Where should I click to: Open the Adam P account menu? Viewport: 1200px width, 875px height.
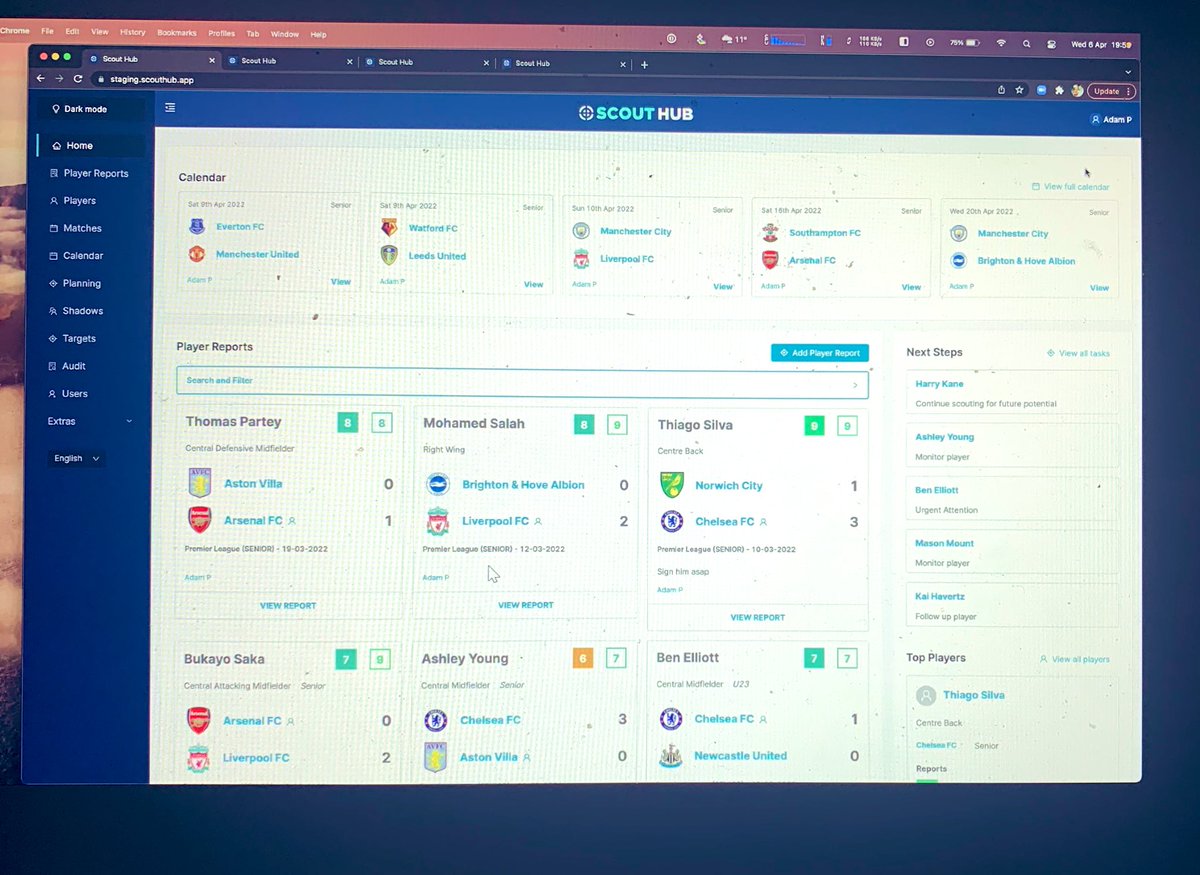point(1112,118)
